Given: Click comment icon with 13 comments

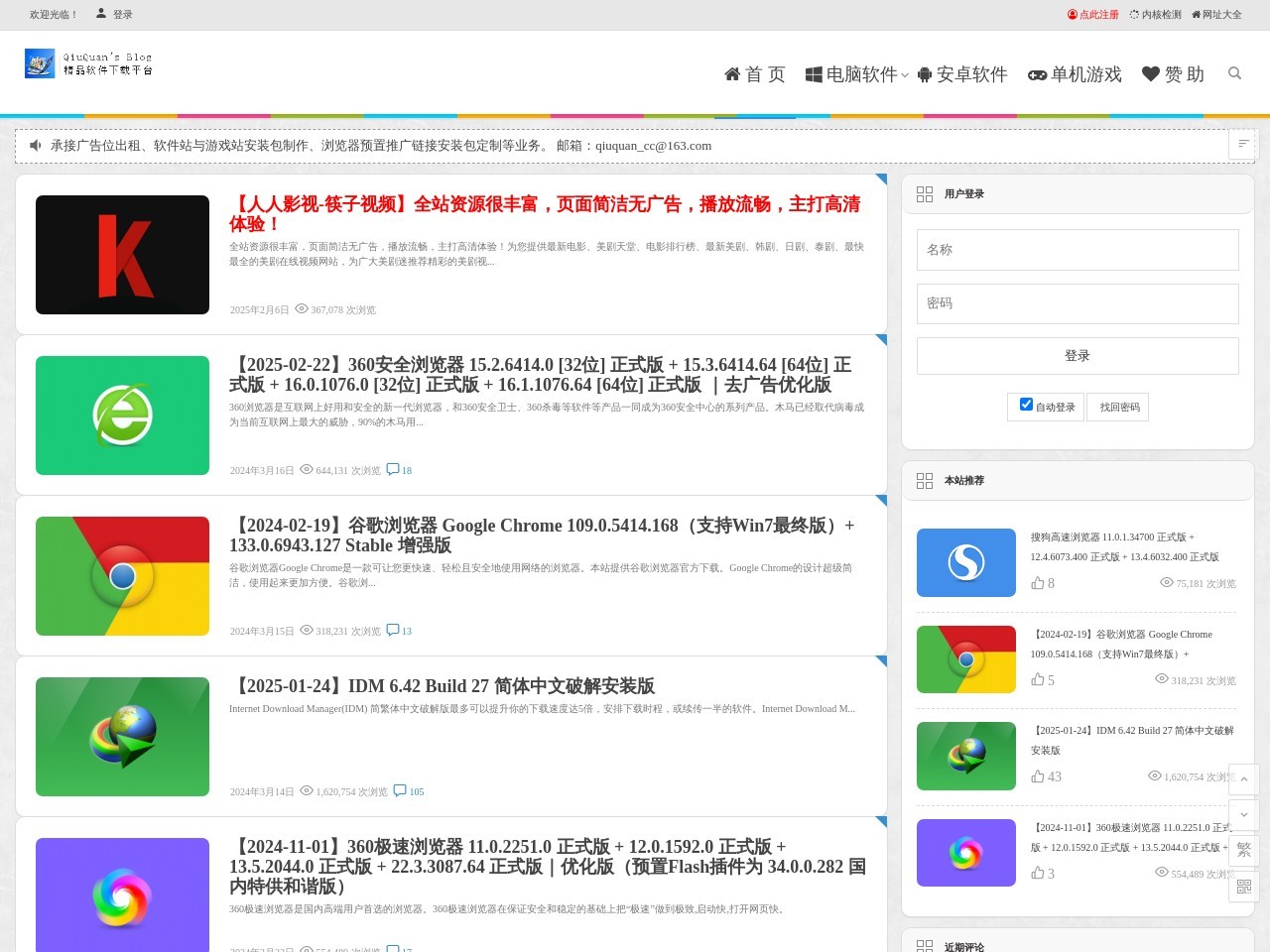Looking at the screenshot, I should tap(393, 630).
